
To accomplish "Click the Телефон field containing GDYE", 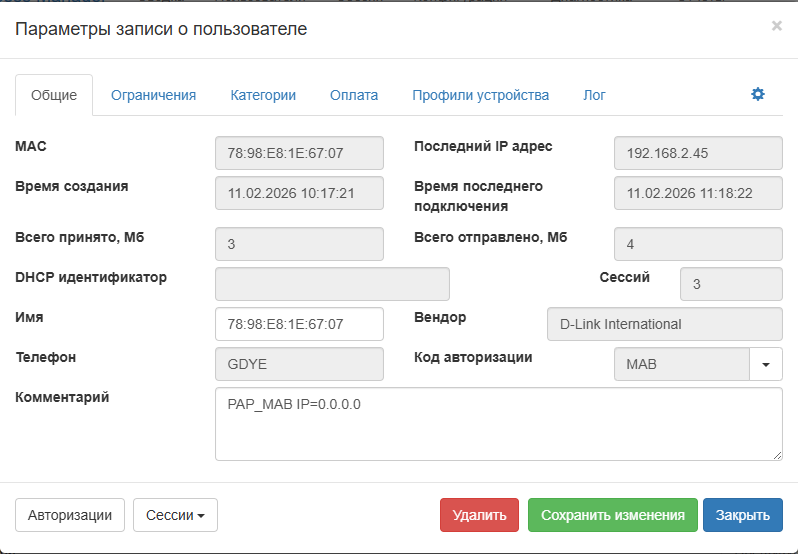I will (x=299, y=364).
